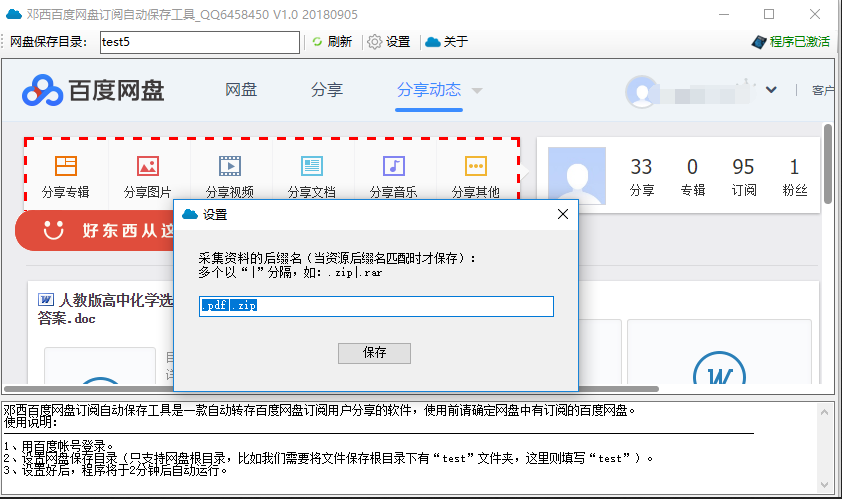842x499 pixels.
Task: Click the file suffix input field
Action: tap(376, 306)
